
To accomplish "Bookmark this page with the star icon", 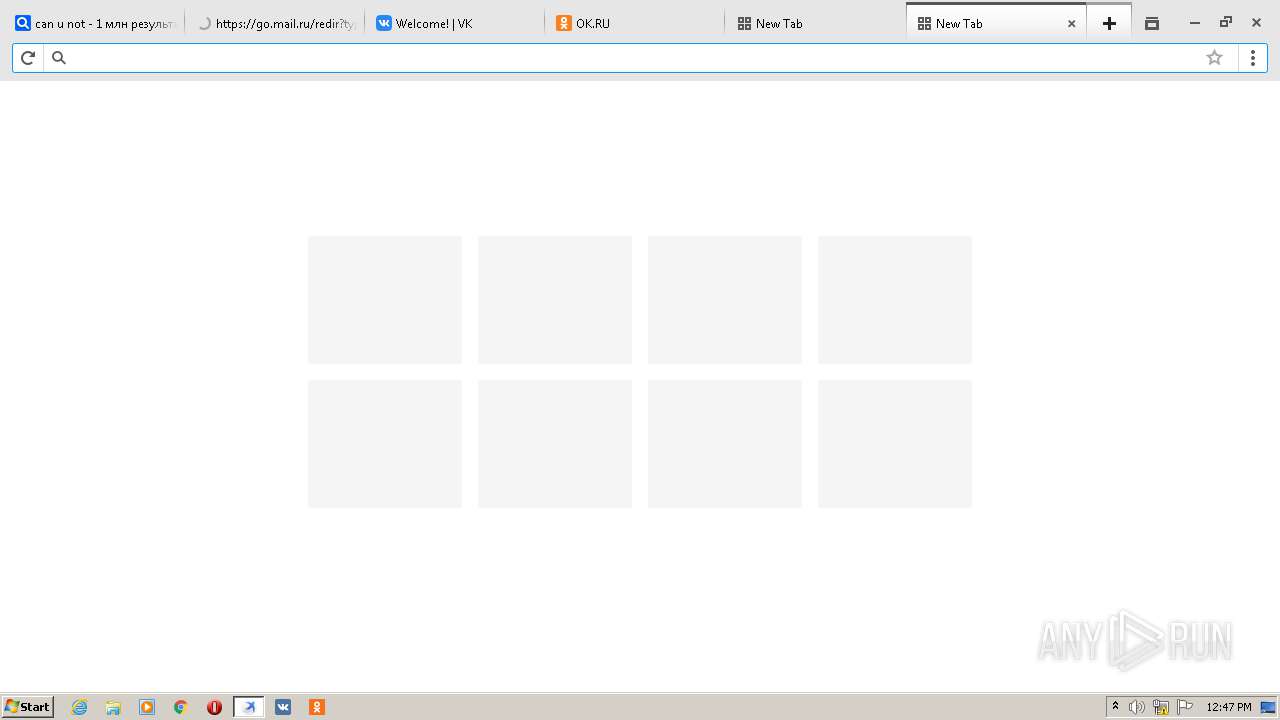I will (1214, 58).
